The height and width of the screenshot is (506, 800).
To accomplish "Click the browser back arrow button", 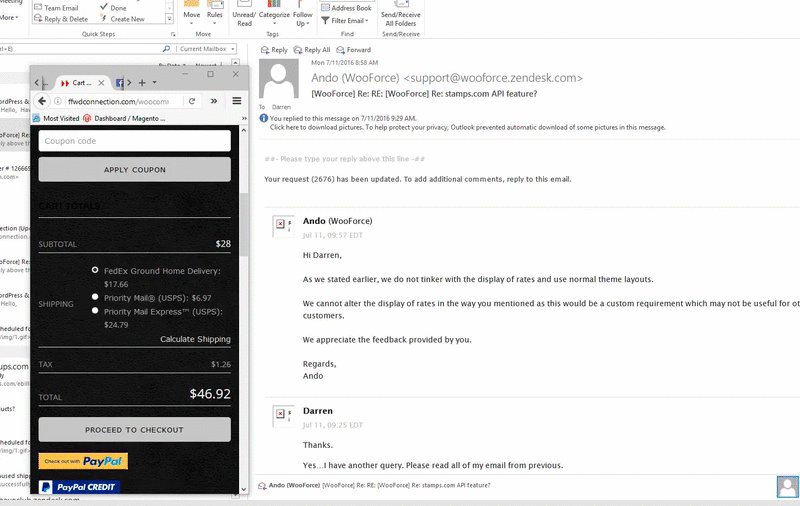I will pyautogui.click(x=42, y=101).
